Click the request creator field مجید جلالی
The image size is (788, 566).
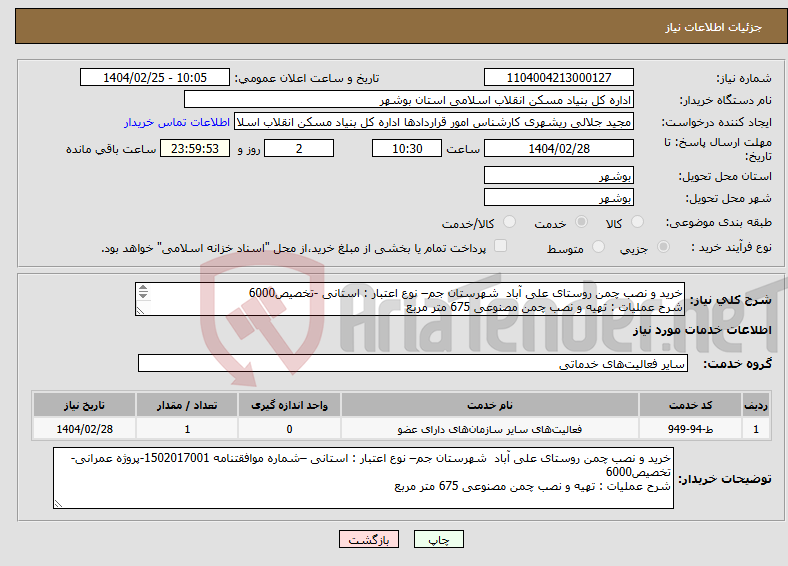pos(434,122)
